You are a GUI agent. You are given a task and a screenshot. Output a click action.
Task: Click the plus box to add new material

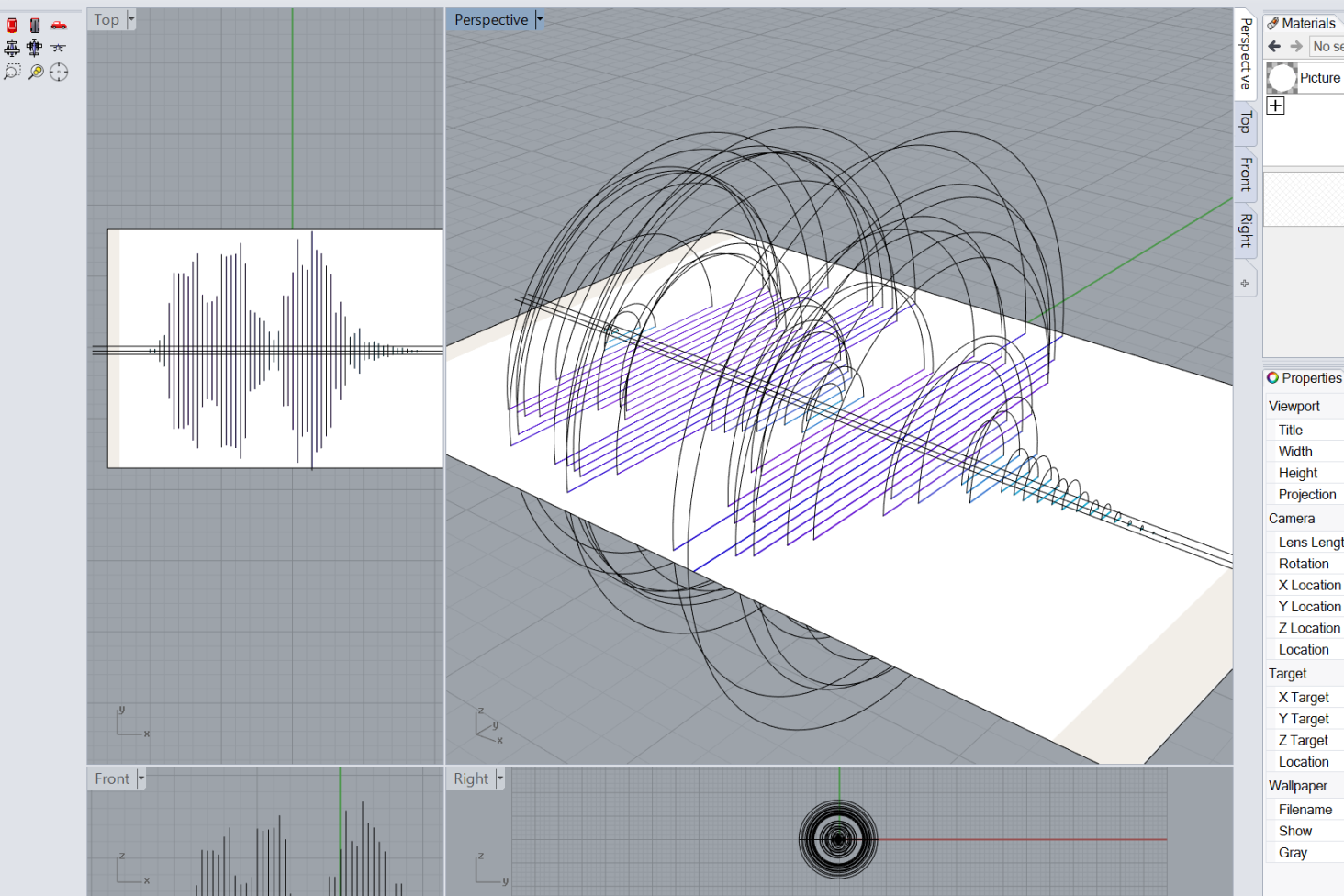pyautogui.click(x=1276, y=106)
